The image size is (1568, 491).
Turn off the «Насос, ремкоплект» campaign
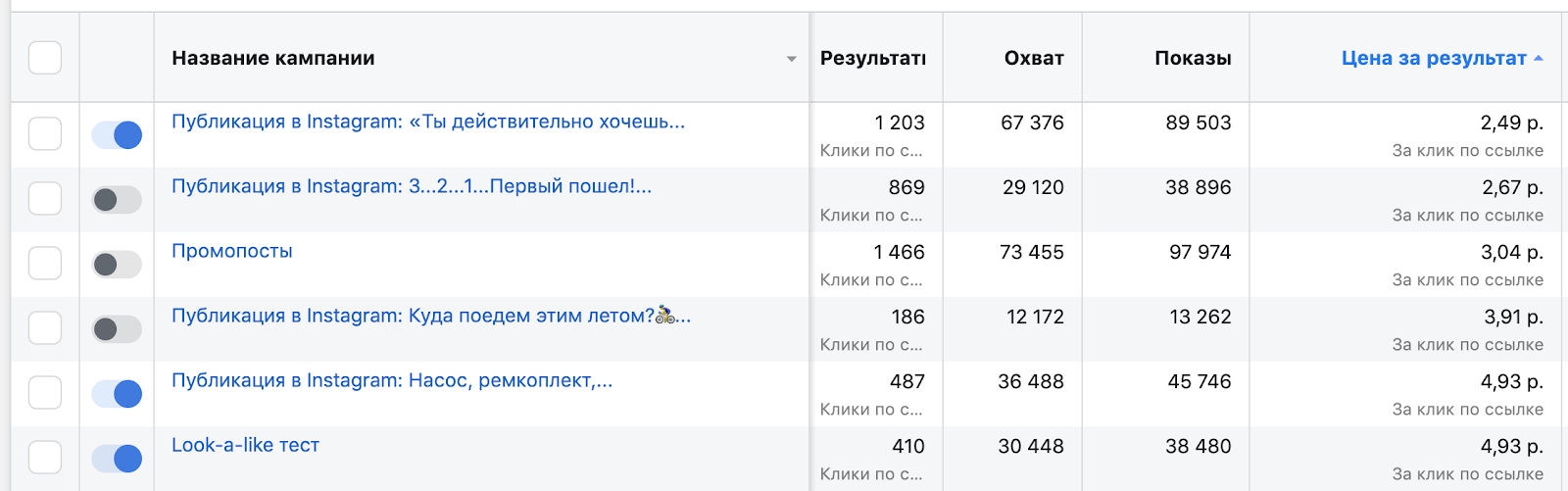[x=117, y=394]
